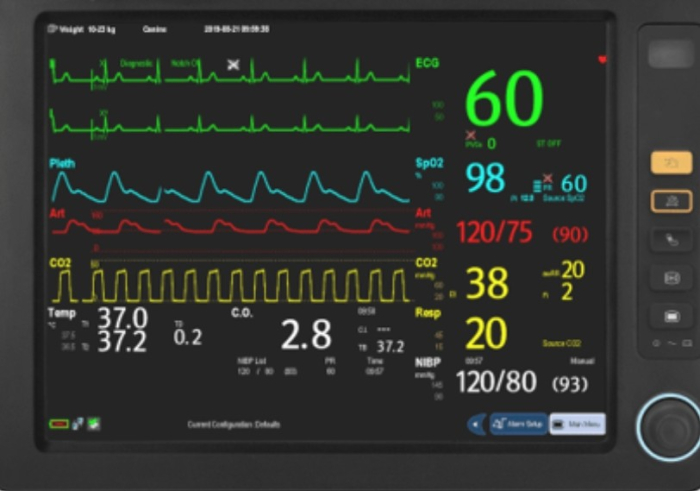700x491 pixels.
Task: Open the Main Menu
Action: [x=578, y=424]
